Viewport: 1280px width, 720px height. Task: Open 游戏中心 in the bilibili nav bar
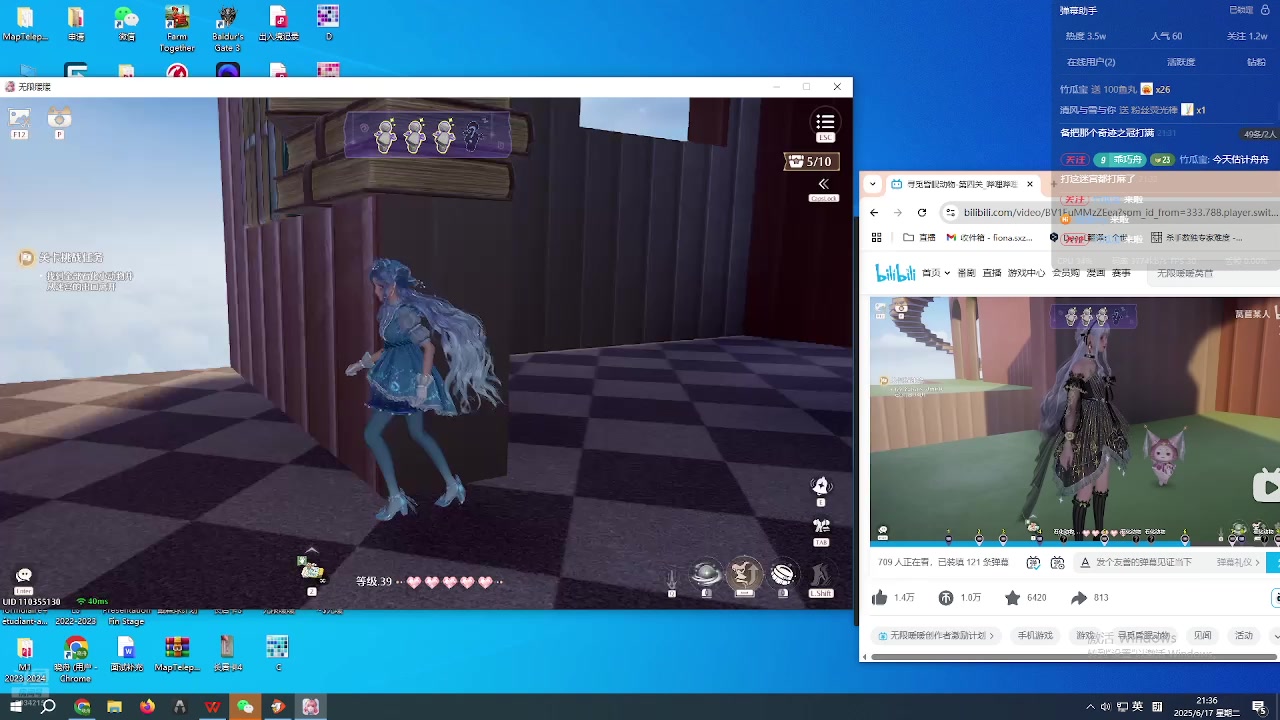point(1026,273)
